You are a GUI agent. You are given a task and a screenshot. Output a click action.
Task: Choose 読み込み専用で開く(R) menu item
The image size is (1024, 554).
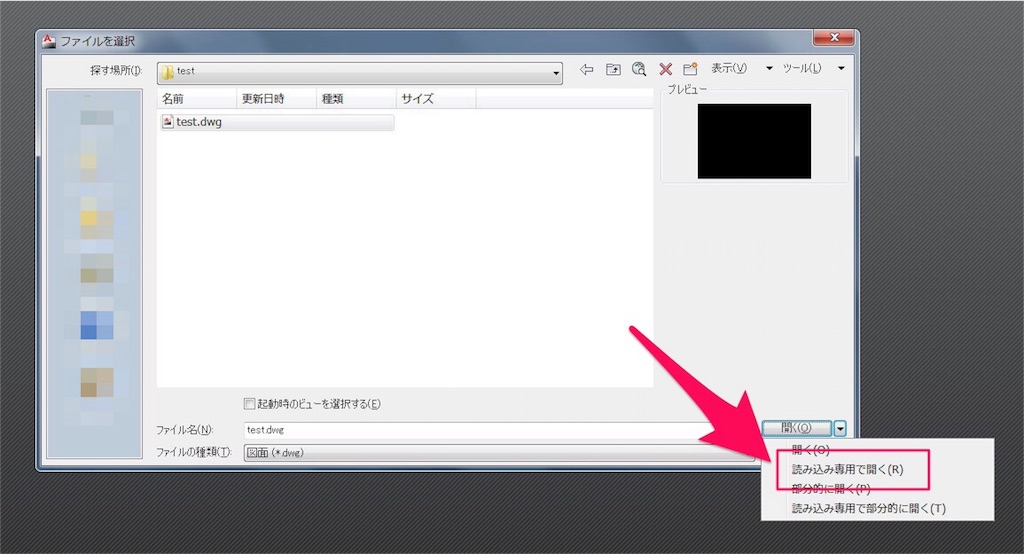847,470
